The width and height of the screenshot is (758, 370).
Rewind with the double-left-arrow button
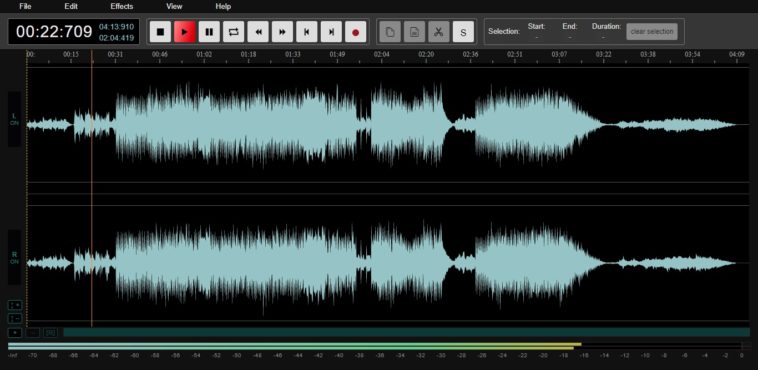(258, 32)
